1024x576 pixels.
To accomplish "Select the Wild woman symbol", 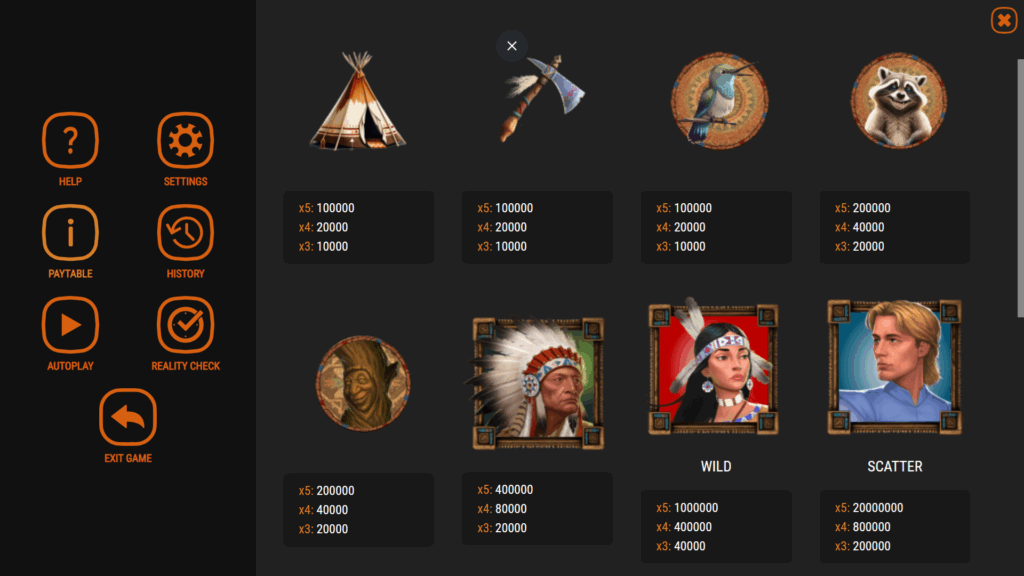I will coord(713,367).
